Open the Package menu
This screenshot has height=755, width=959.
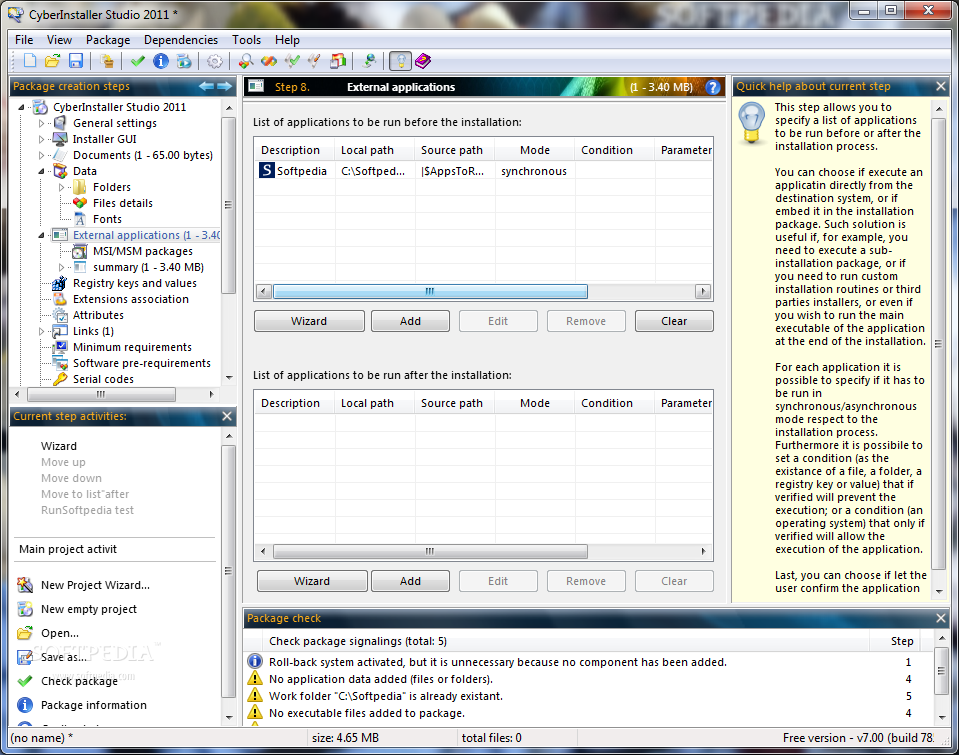(108, 40)
